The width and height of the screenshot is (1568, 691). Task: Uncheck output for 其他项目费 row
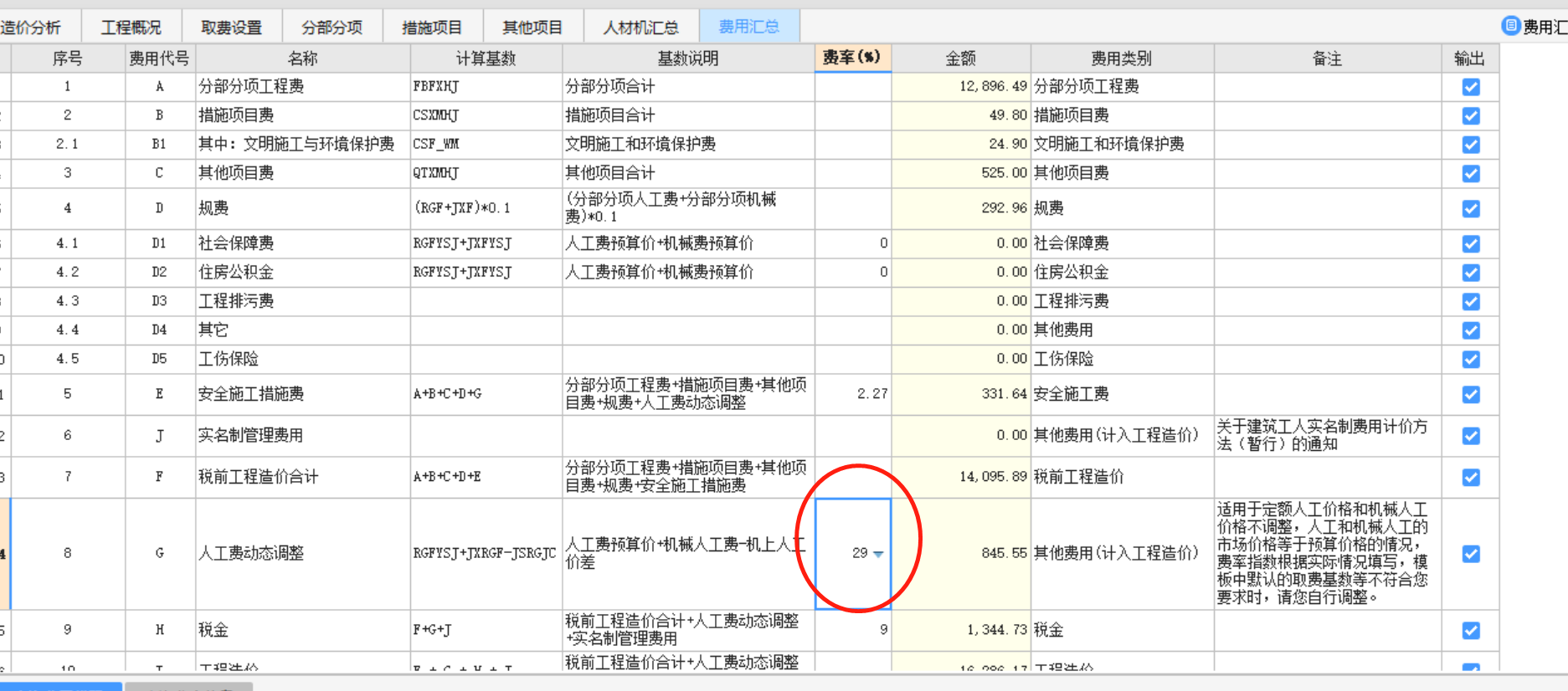coord(1470,174)
